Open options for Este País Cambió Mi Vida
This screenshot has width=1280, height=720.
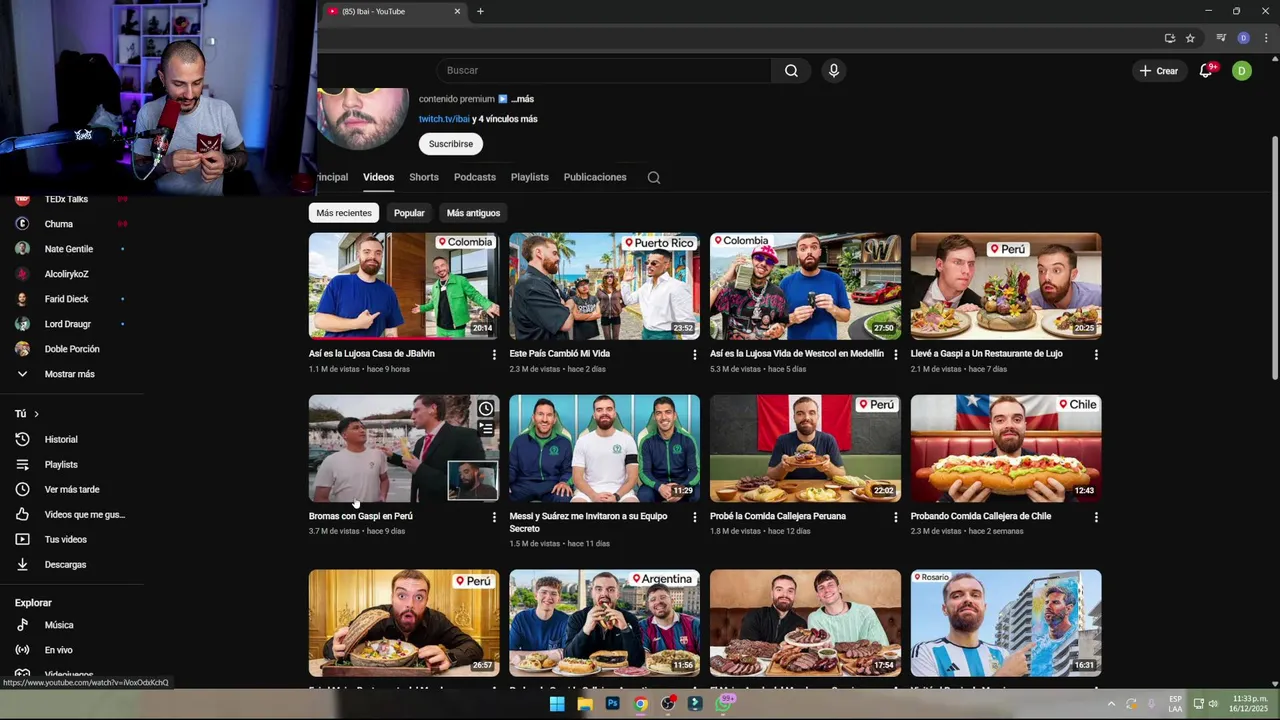[x=695, y=354]
